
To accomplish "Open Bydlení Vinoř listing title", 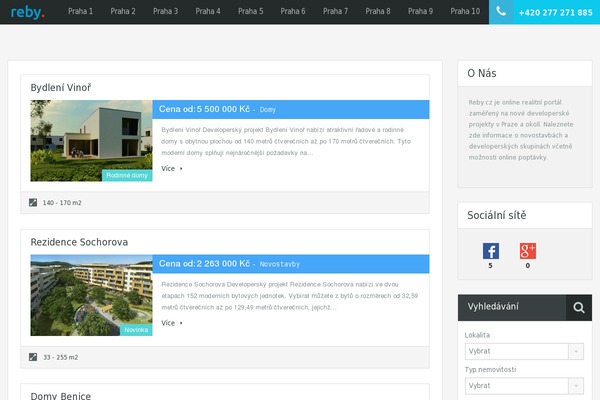I will [60, 88].
